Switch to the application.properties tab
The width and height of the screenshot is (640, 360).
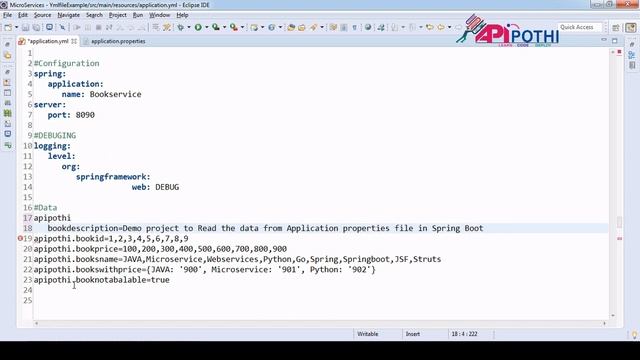(118, 41)
